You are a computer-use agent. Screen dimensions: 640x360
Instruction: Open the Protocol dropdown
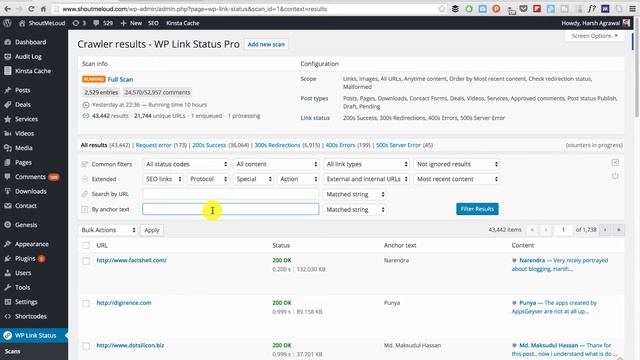point(208,179)
